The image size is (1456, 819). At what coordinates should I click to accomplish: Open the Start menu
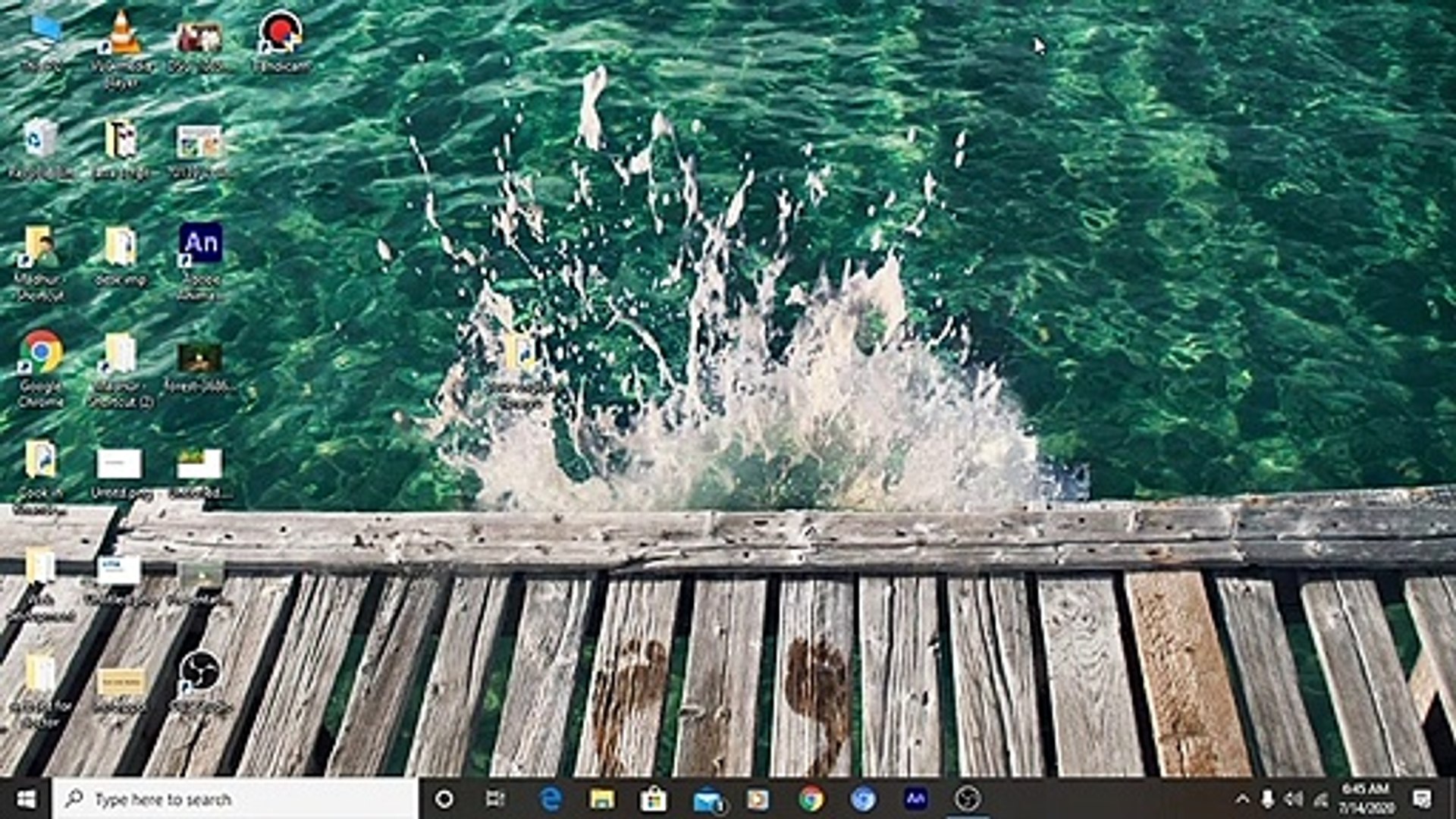pos(26,799)
